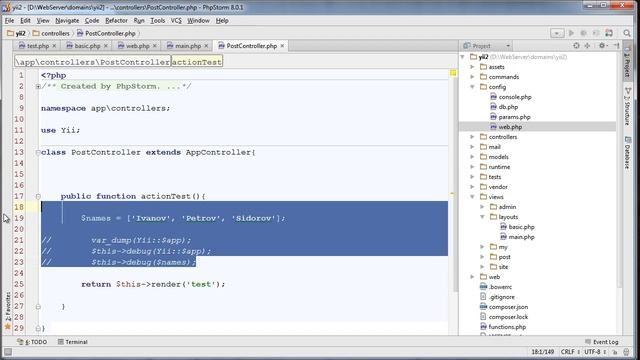
Task: Hide the Project panel with hide icon
Action: tap(616, 46)
